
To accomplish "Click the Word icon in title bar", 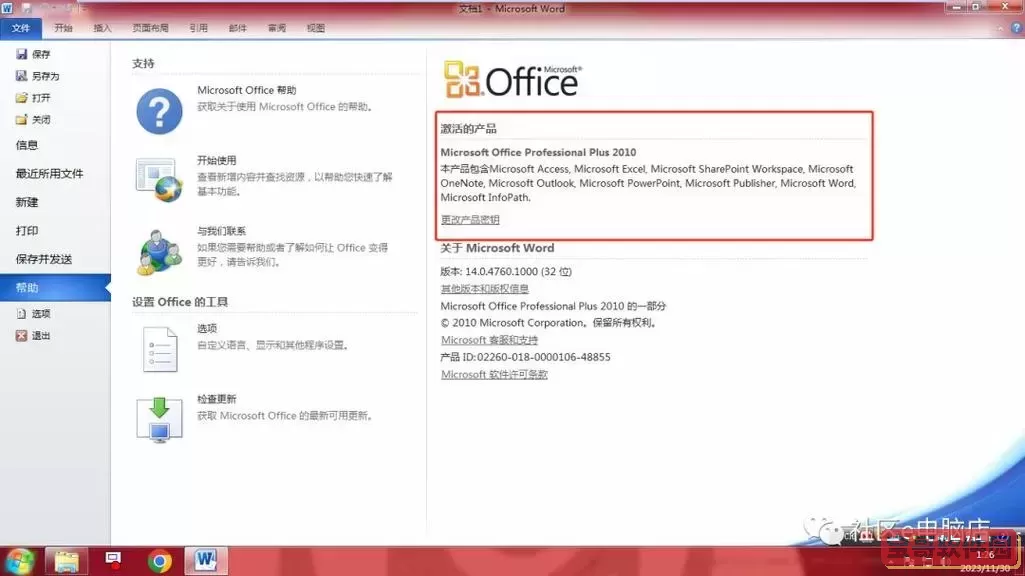I will click(7, 8).
